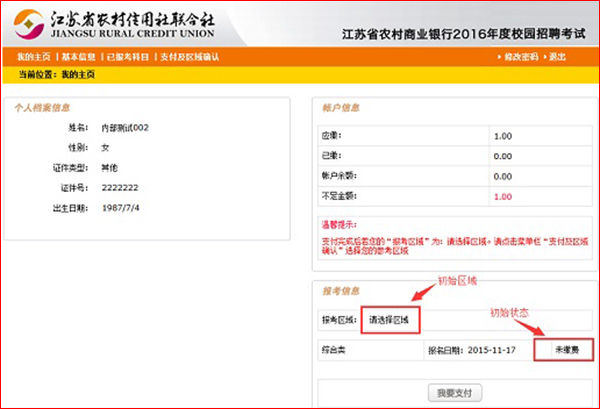Image resolution: width=600 pixels, height=409 pixels.
Task: Click the name value 内部测试002
Action: 125,128
